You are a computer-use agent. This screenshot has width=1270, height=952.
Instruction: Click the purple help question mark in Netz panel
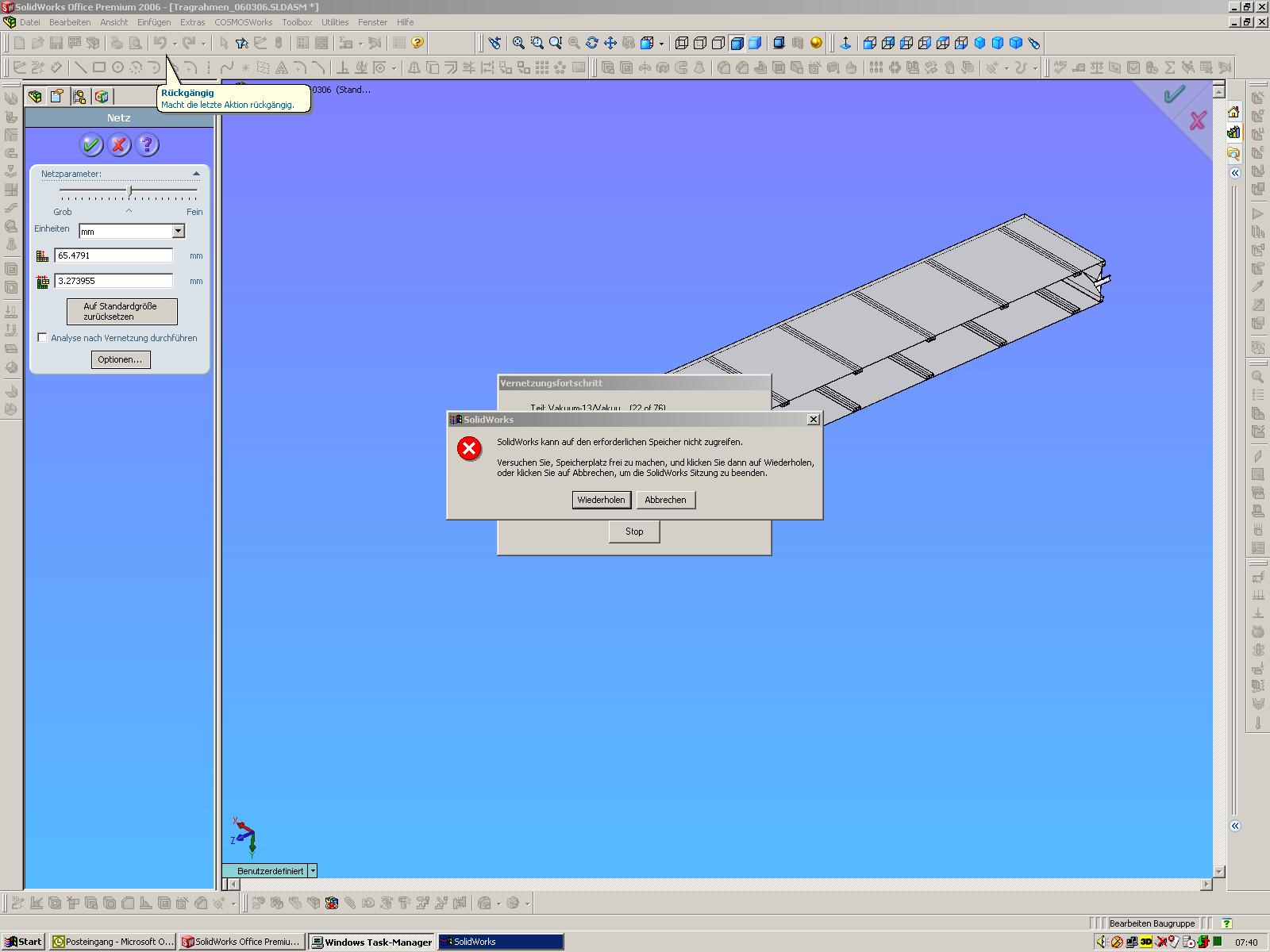147,144
